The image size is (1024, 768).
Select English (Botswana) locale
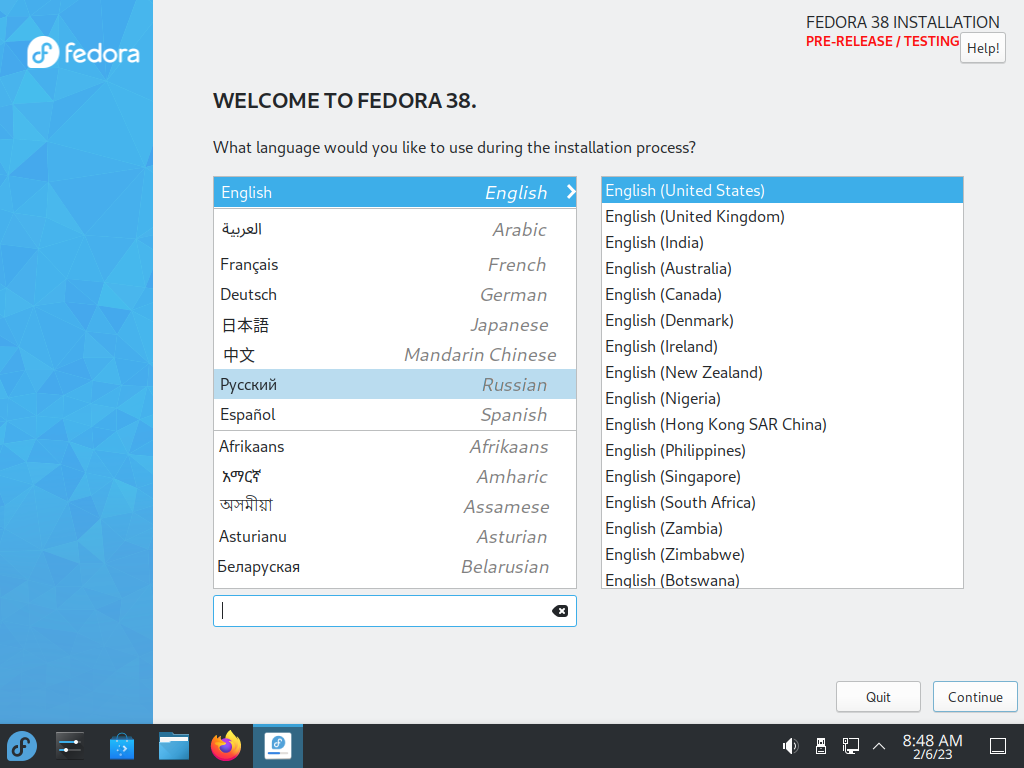click(782, 579)
